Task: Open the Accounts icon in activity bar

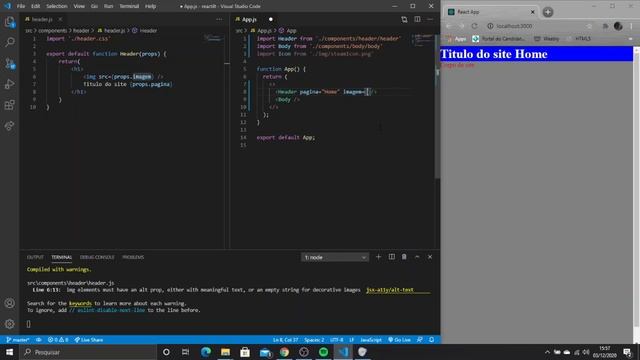Action: (9, 303)
